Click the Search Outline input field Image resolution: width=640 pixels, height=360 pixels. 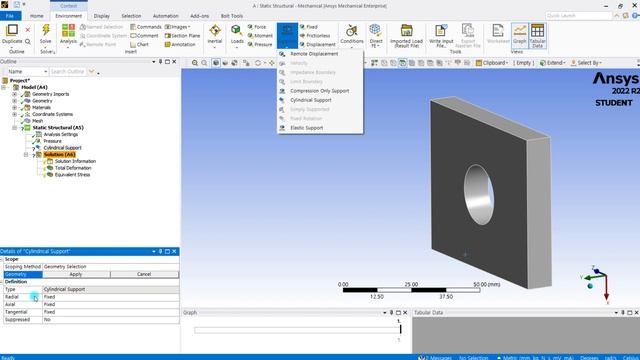(x=68, y=71)
